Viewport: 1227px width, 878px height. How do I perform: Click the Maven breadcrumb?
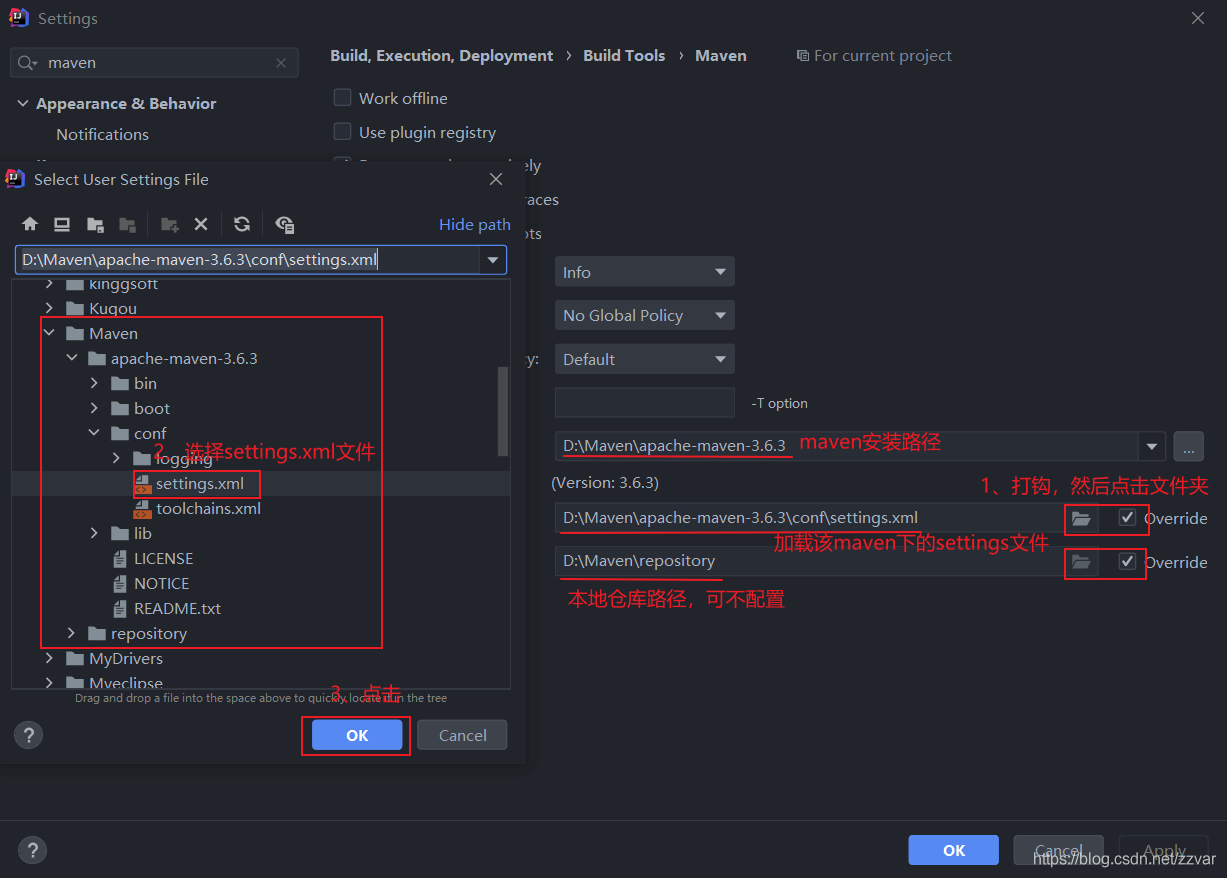[x=721, y=56]
